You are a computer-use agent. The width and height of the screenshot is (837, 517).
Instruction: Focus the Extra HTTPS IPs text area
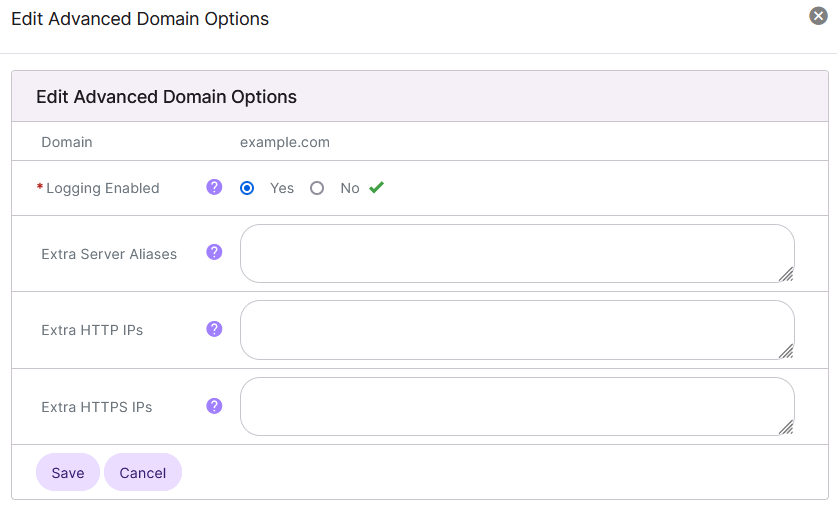point(517,407)
